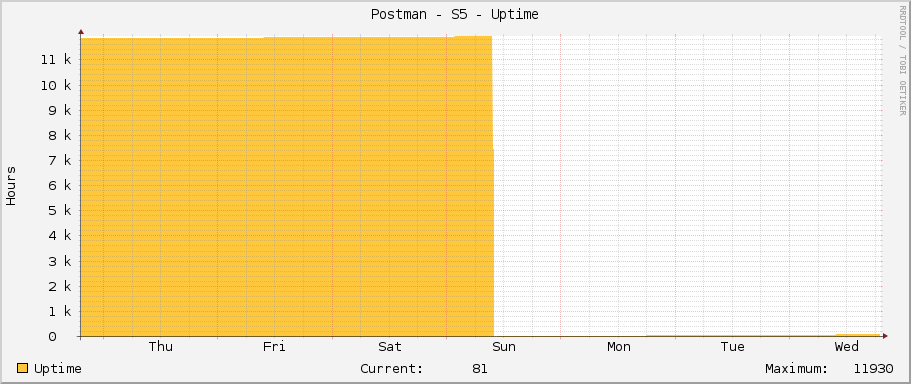Viewport: 911px width, 384px height.
Task: Click the '2 k' y-axis tick label
Action: [x=60, y=286]
